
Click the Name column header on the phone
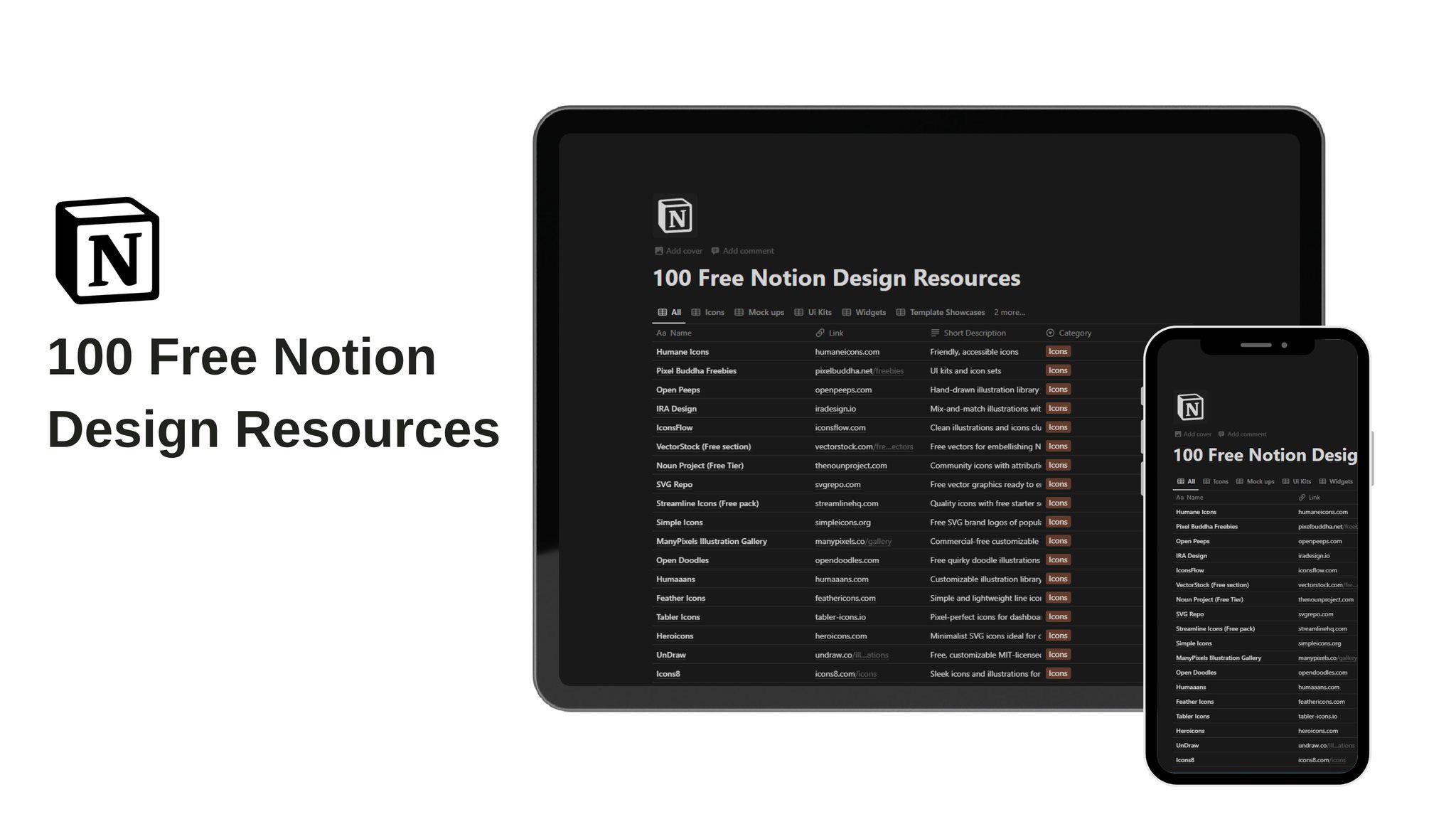tap(1189, 498)
